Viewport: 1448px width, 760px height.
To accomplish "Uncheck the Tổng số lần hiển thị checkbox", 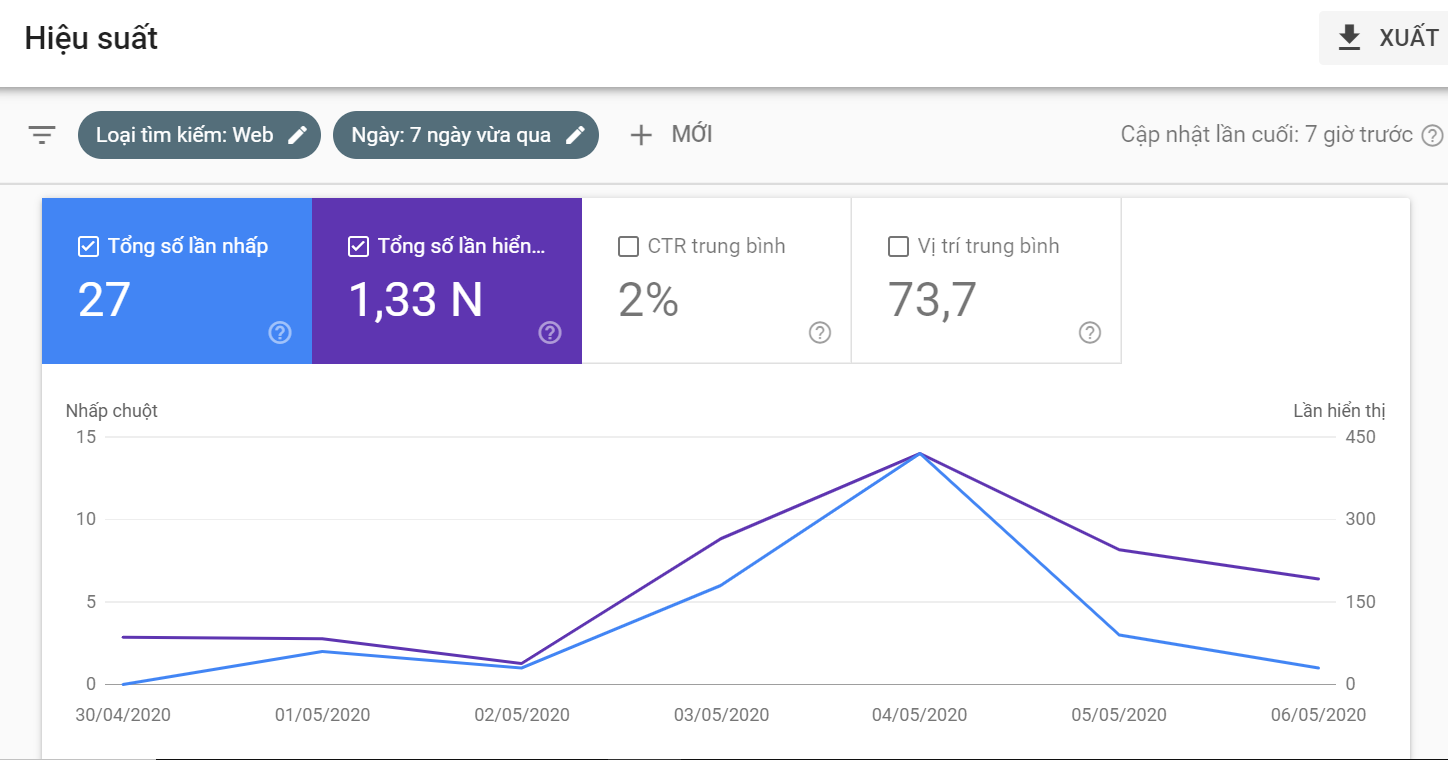I will (x=358, y=246).
